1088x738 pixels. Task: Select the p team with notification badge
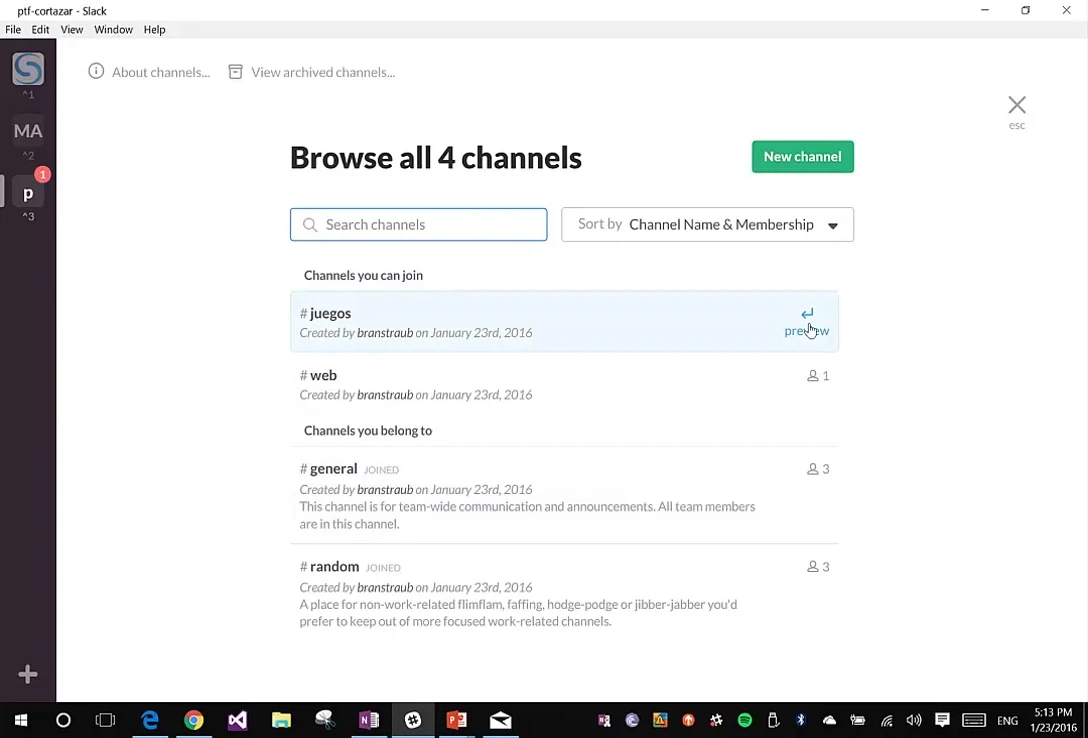tap(28, 193)
